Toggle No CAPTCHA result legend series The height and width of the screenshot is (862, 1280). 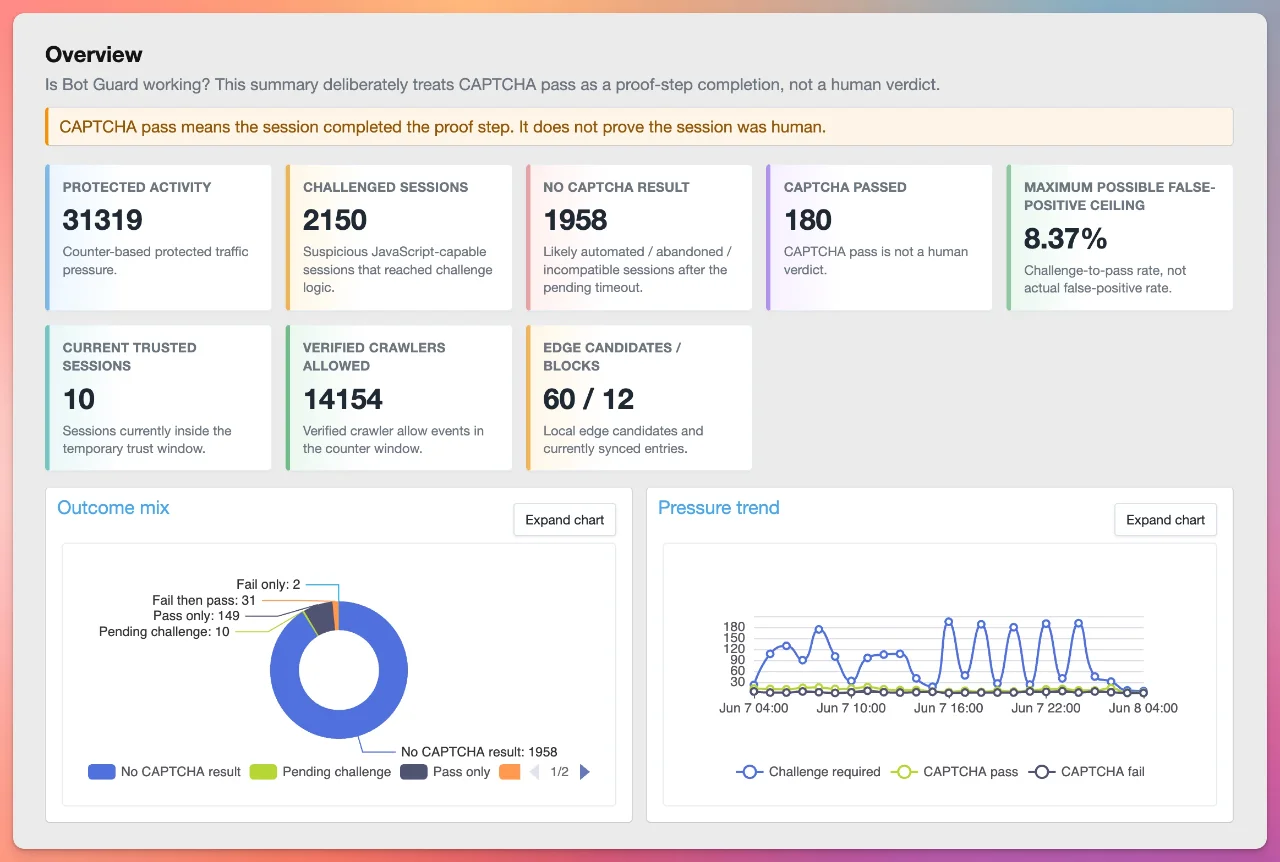coord(165,772)
